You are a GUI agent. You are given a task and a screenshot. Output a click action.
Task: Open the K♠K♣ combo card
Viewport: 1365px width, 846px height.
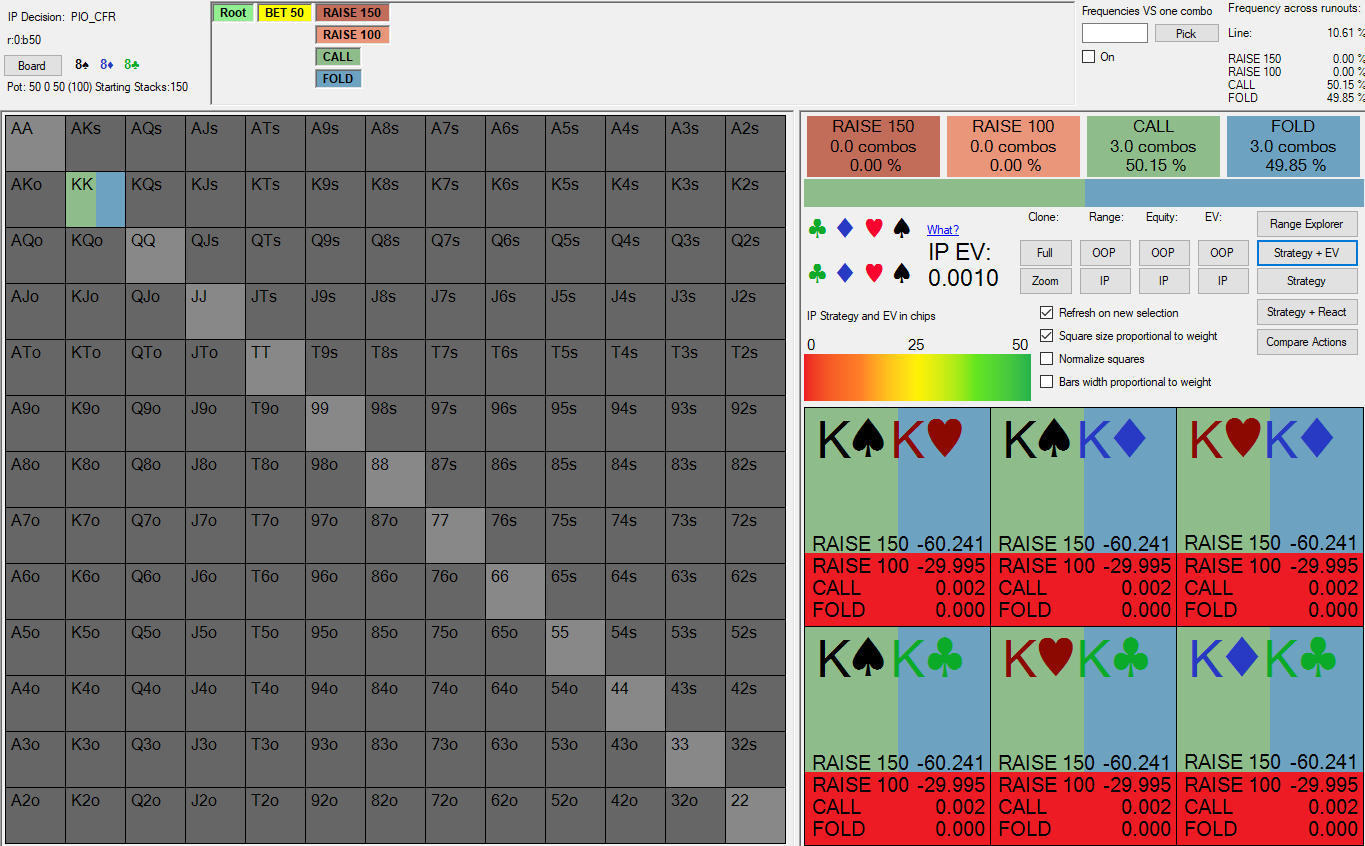tap(897, 735)
